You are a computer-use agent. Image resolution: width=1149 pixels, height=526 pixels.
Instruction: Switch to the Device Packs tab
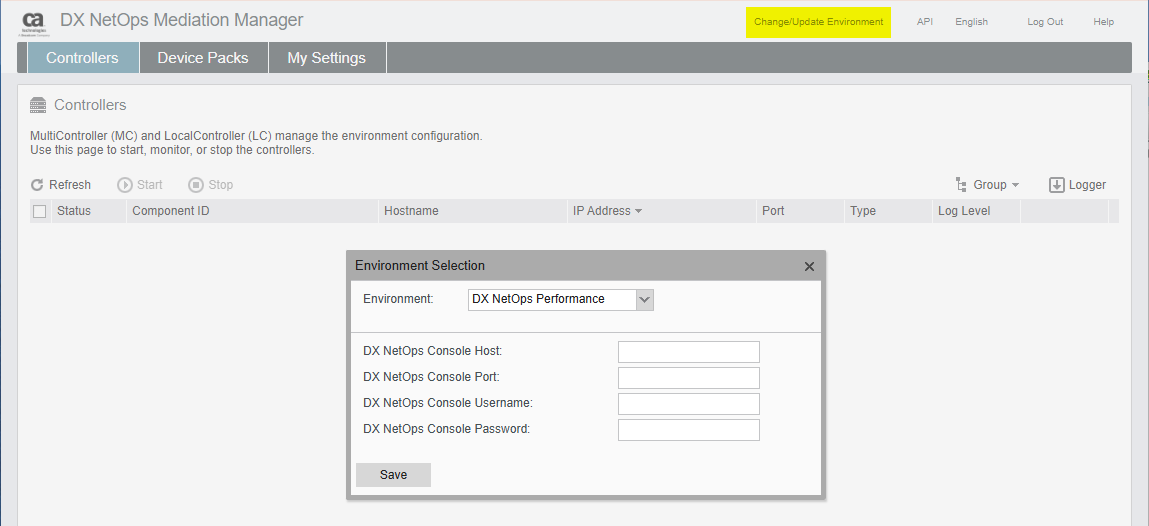[x=203, y=58]
